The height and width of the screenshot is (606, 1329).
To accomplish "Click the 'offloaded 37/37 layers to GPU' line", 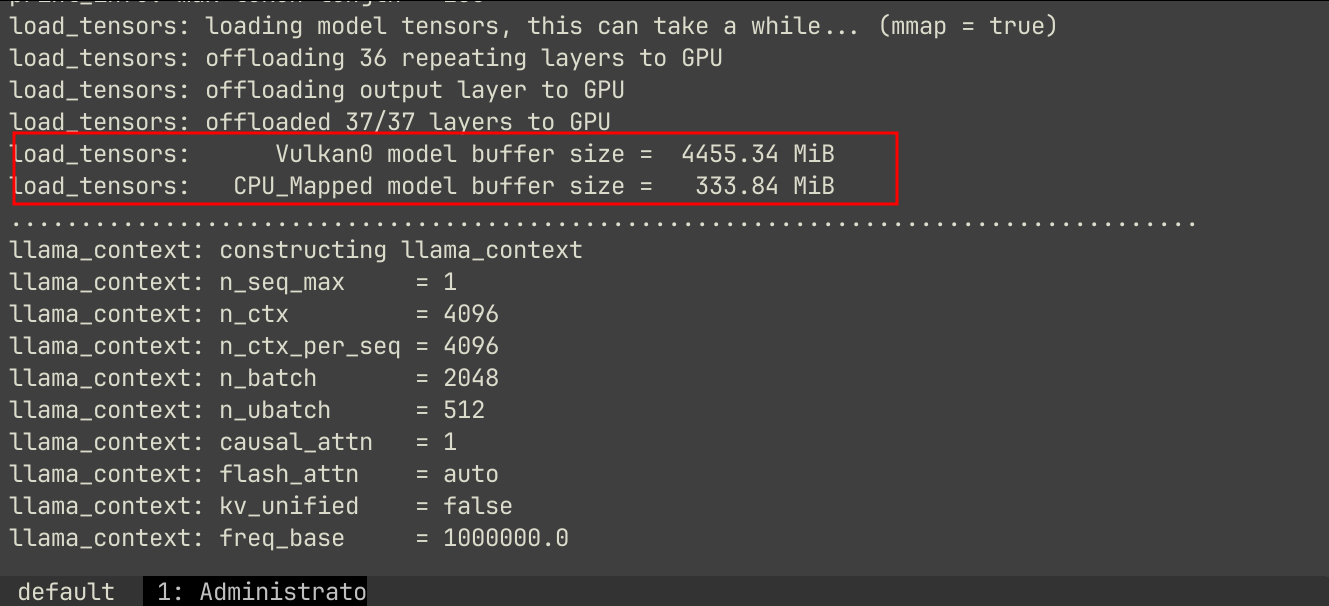I will tap(408, 122).
